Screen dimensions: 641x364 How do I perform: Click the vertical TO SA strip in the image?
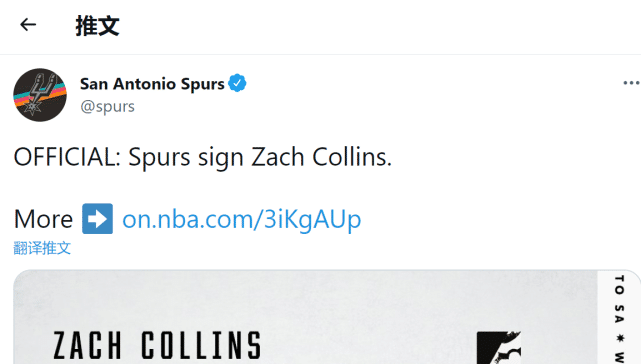(x=619, y=318)
